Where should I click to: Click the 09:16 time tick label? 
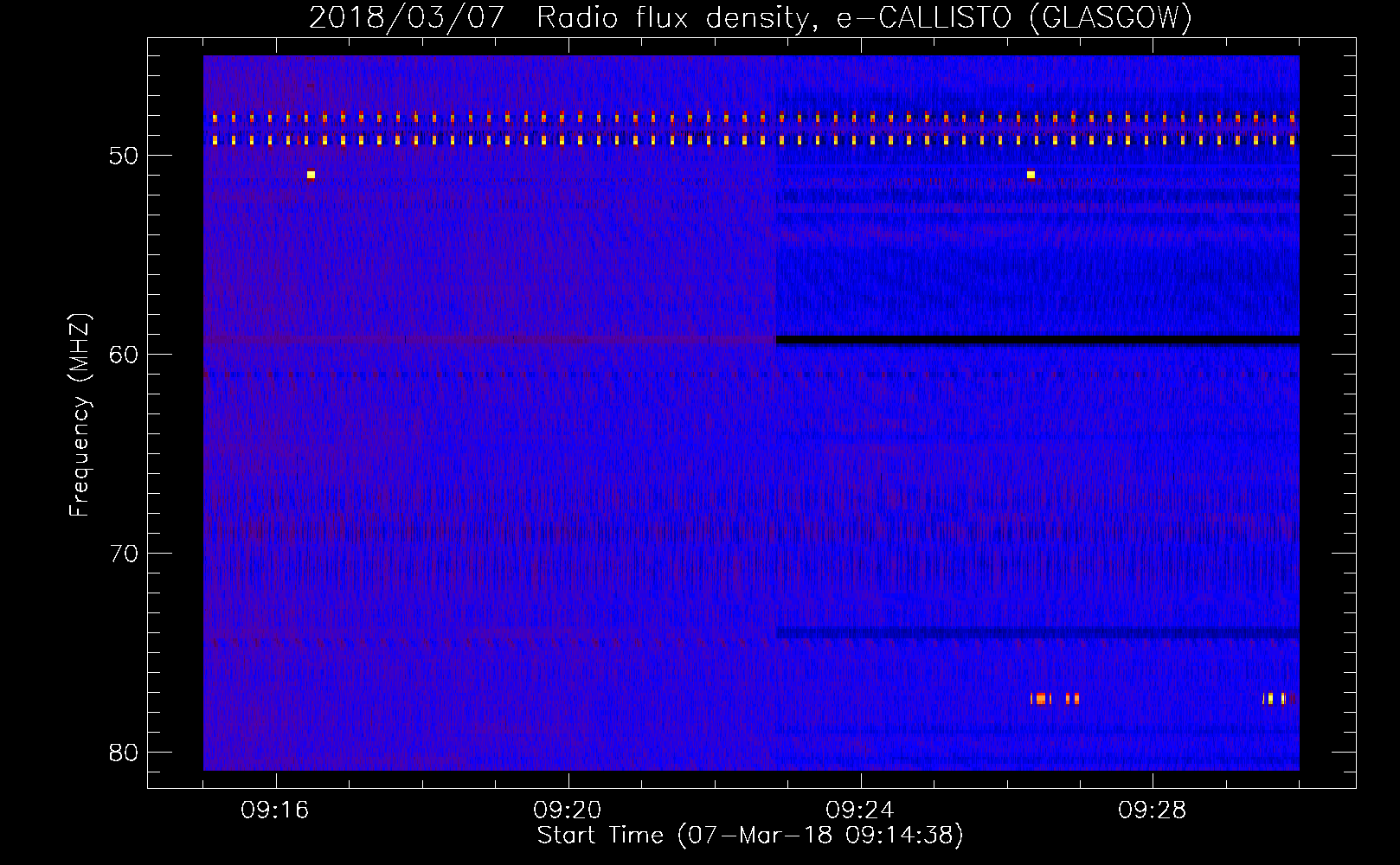(275, 811)
